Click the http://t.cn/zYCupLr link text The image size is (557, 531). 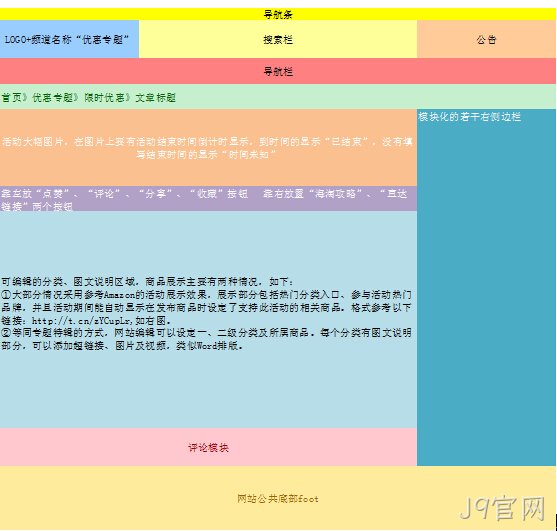[82, 320]
